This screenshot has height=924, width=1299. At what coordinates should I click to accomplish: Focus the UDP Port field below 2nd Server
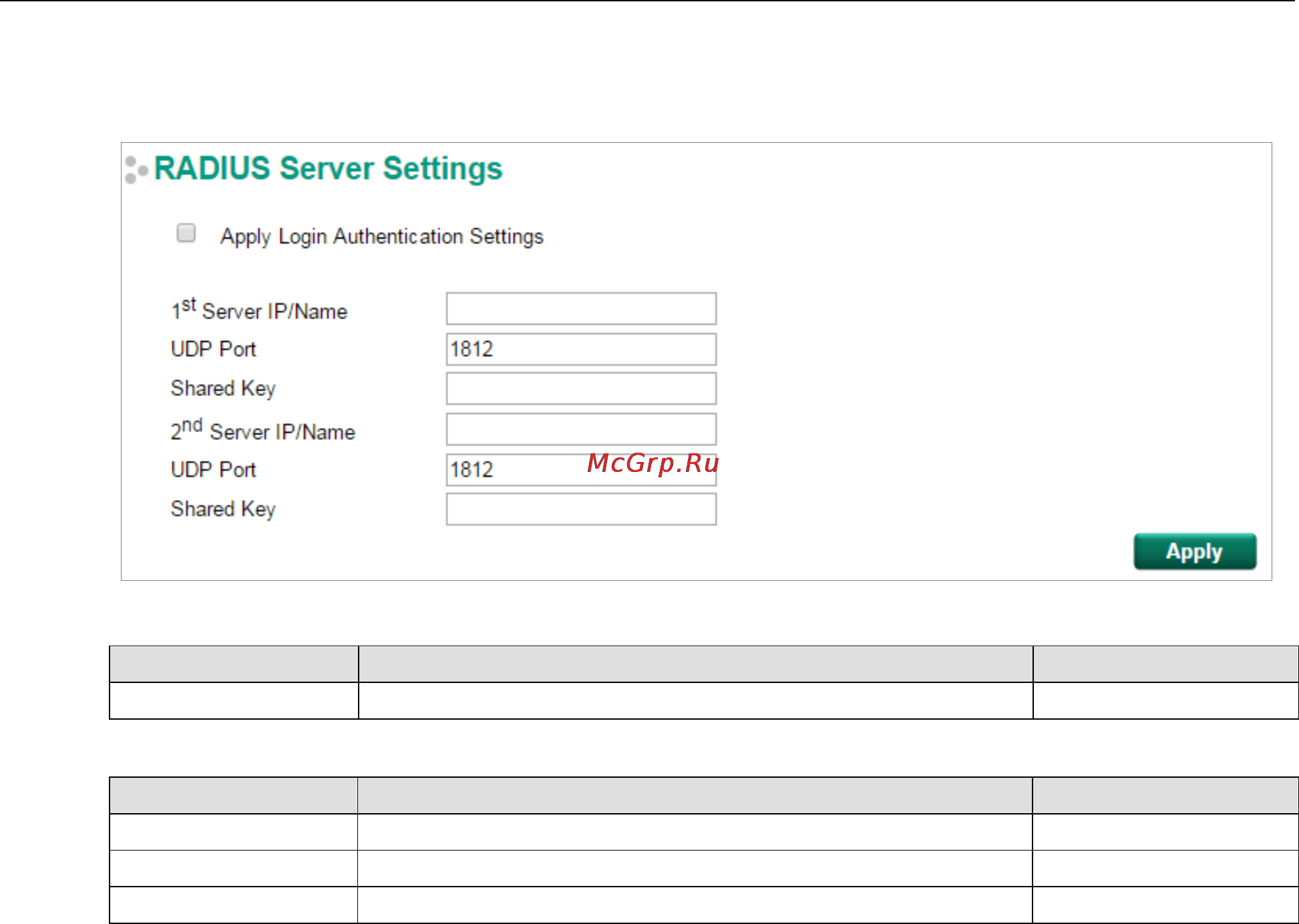click(x=581, y=469)
